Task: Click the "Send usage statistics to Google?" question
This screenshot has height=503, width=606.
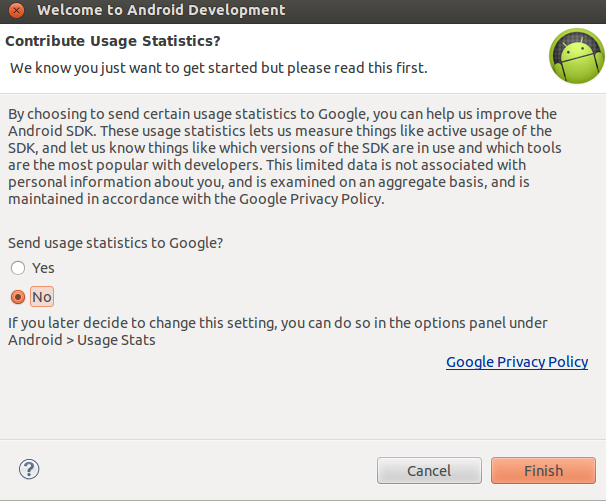Action: (x=115, y=243)
